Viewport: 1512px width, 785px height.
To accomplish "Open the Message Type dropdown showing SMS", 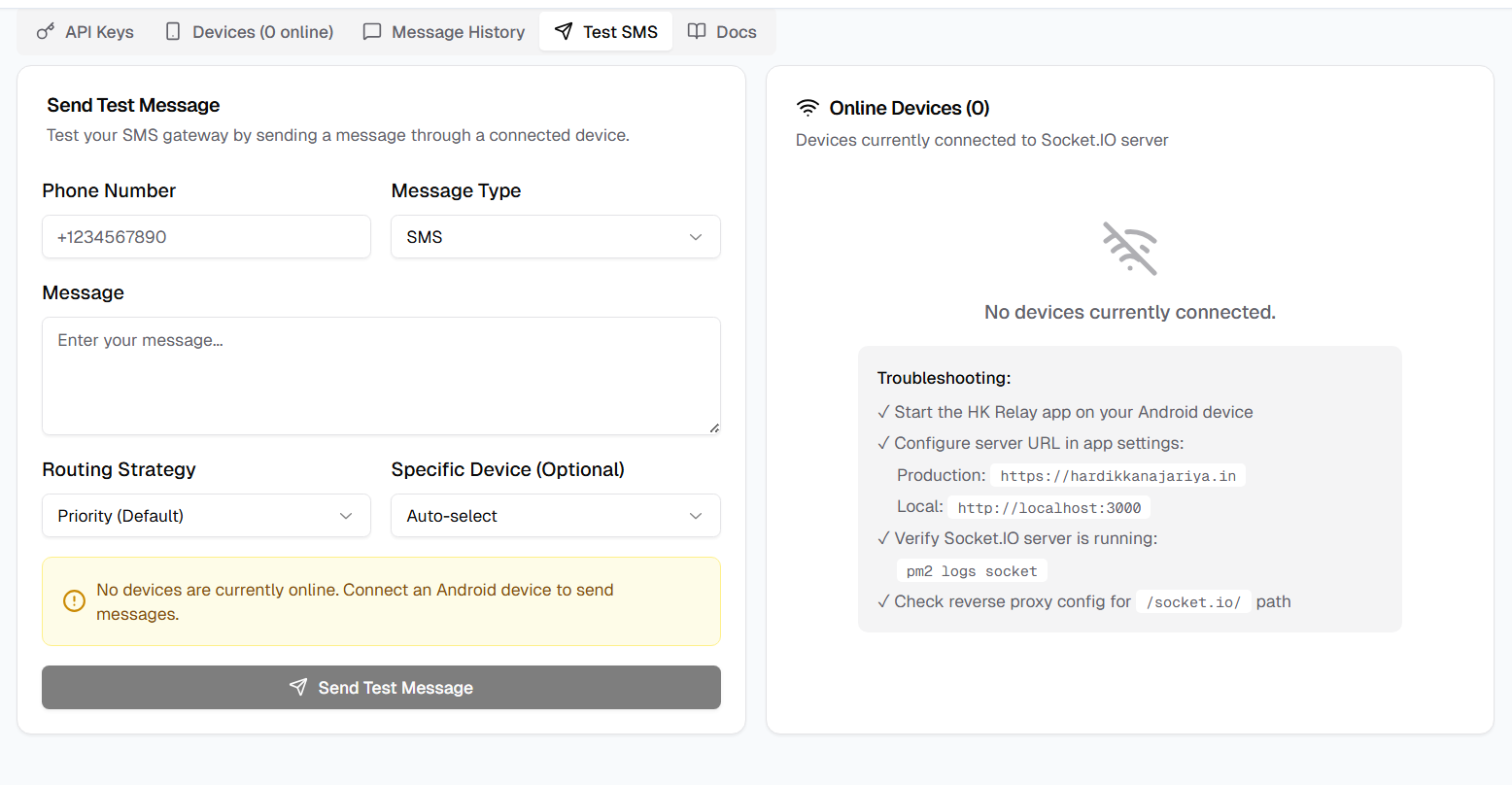I will 555,237.
